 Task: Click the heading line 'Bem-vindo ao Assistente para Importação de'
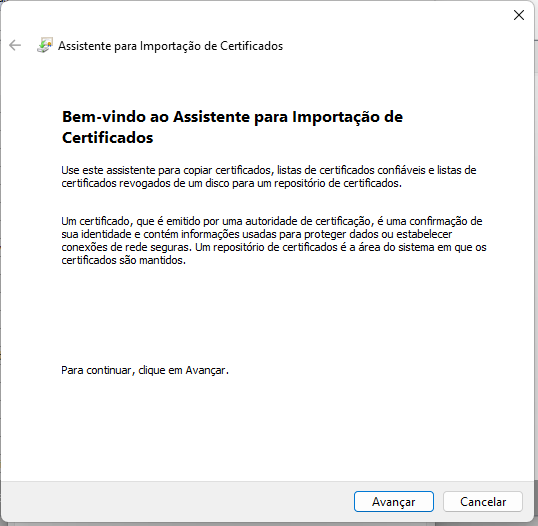point(232,117)
